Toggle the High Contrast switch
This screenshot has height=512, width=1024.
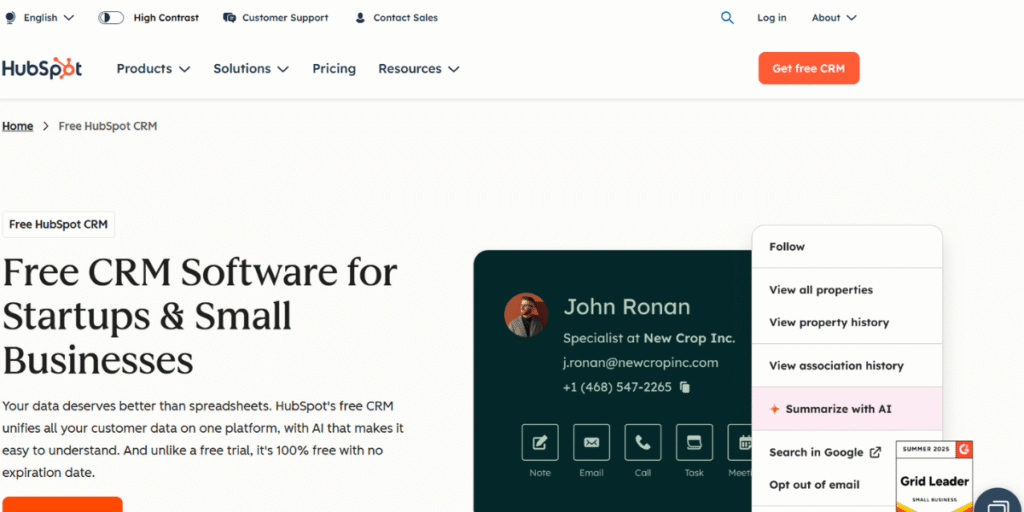111,18
